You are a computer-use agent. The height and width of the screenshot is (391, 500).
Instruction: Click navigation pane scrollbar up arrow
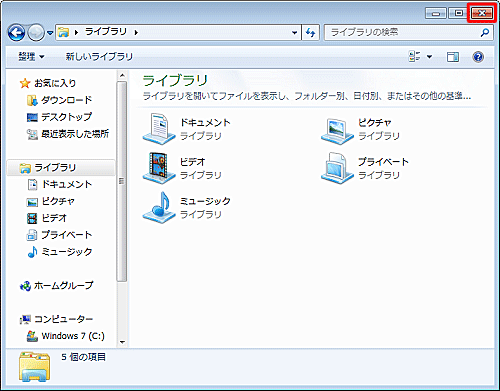(122, 76)
